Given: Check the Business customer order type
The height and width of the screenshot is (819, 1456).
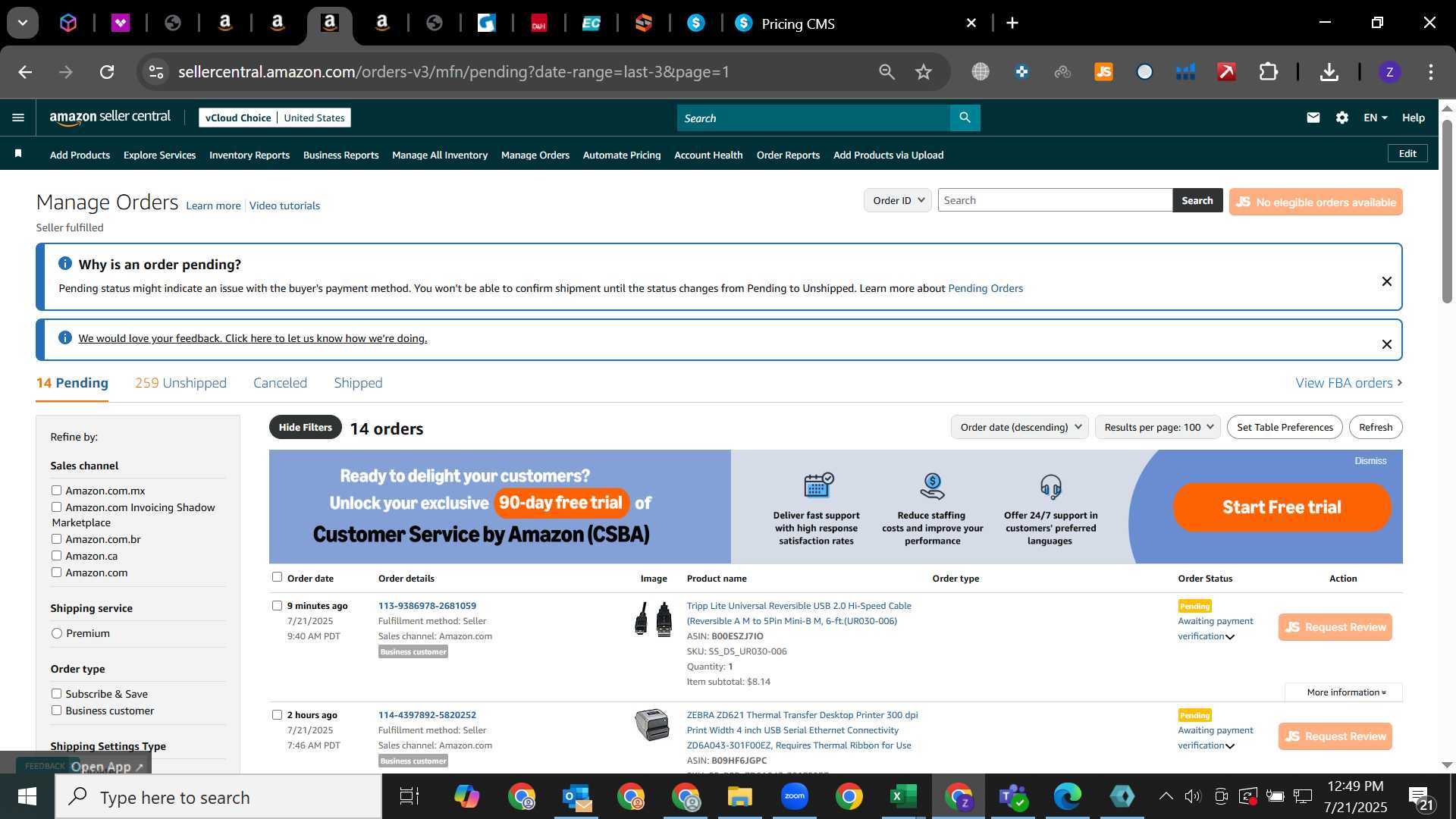Looking at the screenshot, I should (x=56, y=711).
